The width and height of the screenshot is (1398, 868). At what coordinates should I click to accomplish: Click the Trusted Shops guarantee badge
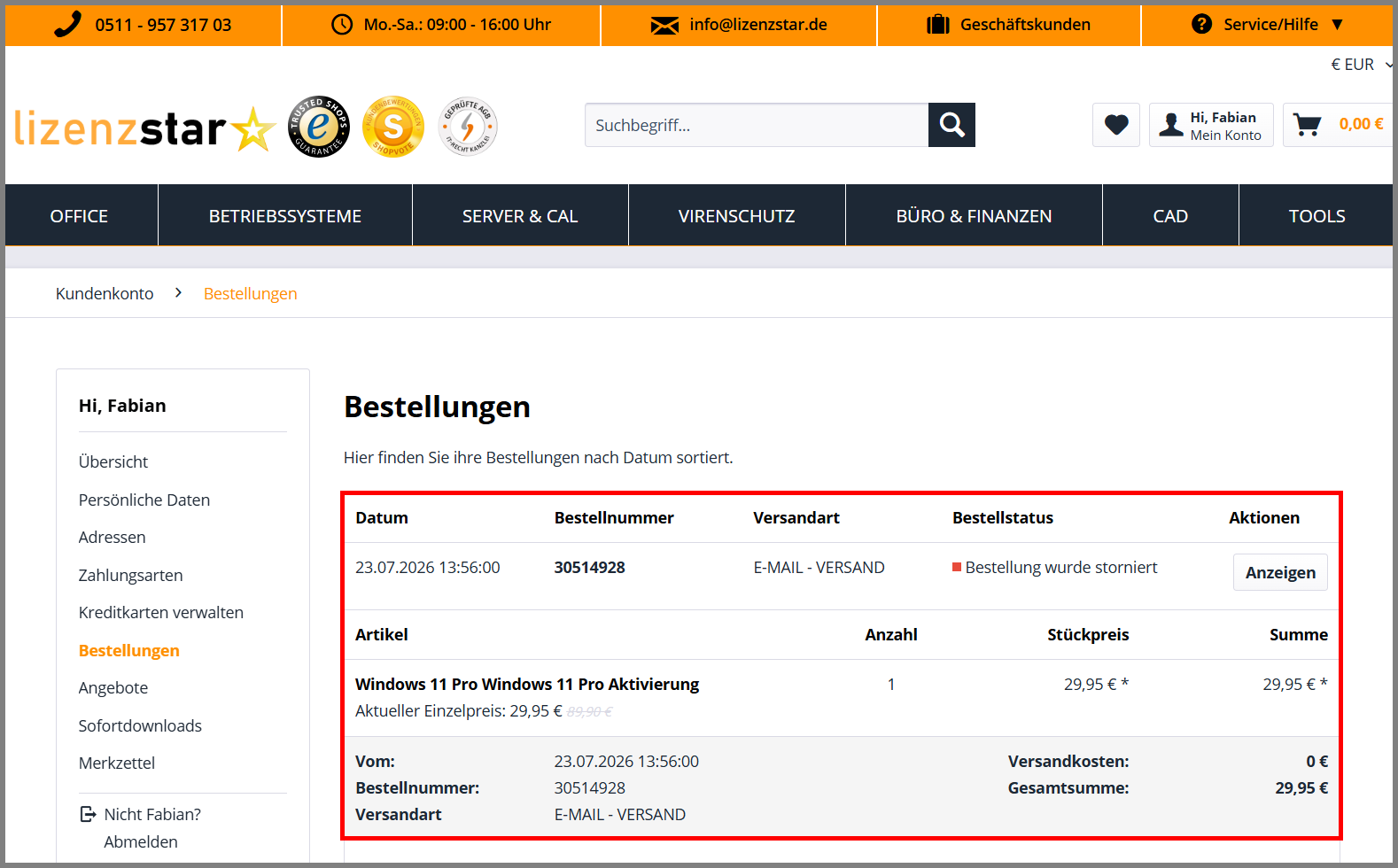point(319,127)
